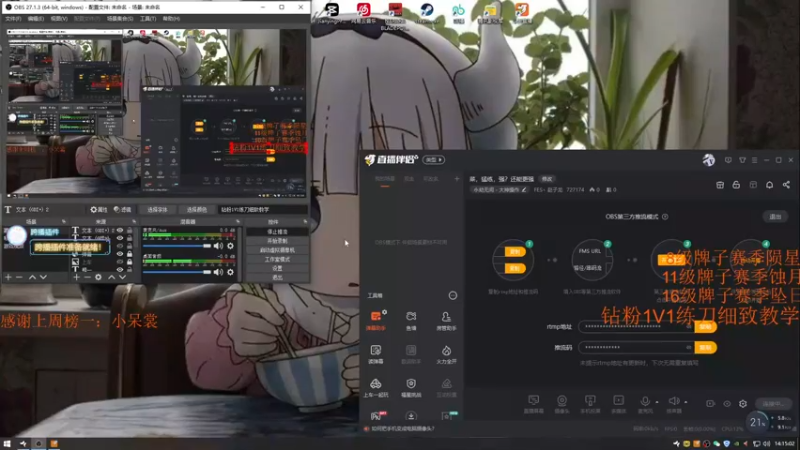This screenshot has height=450, width=800.
Task: Click 修改 button next to stream title
Action: [x=547, y=179]
